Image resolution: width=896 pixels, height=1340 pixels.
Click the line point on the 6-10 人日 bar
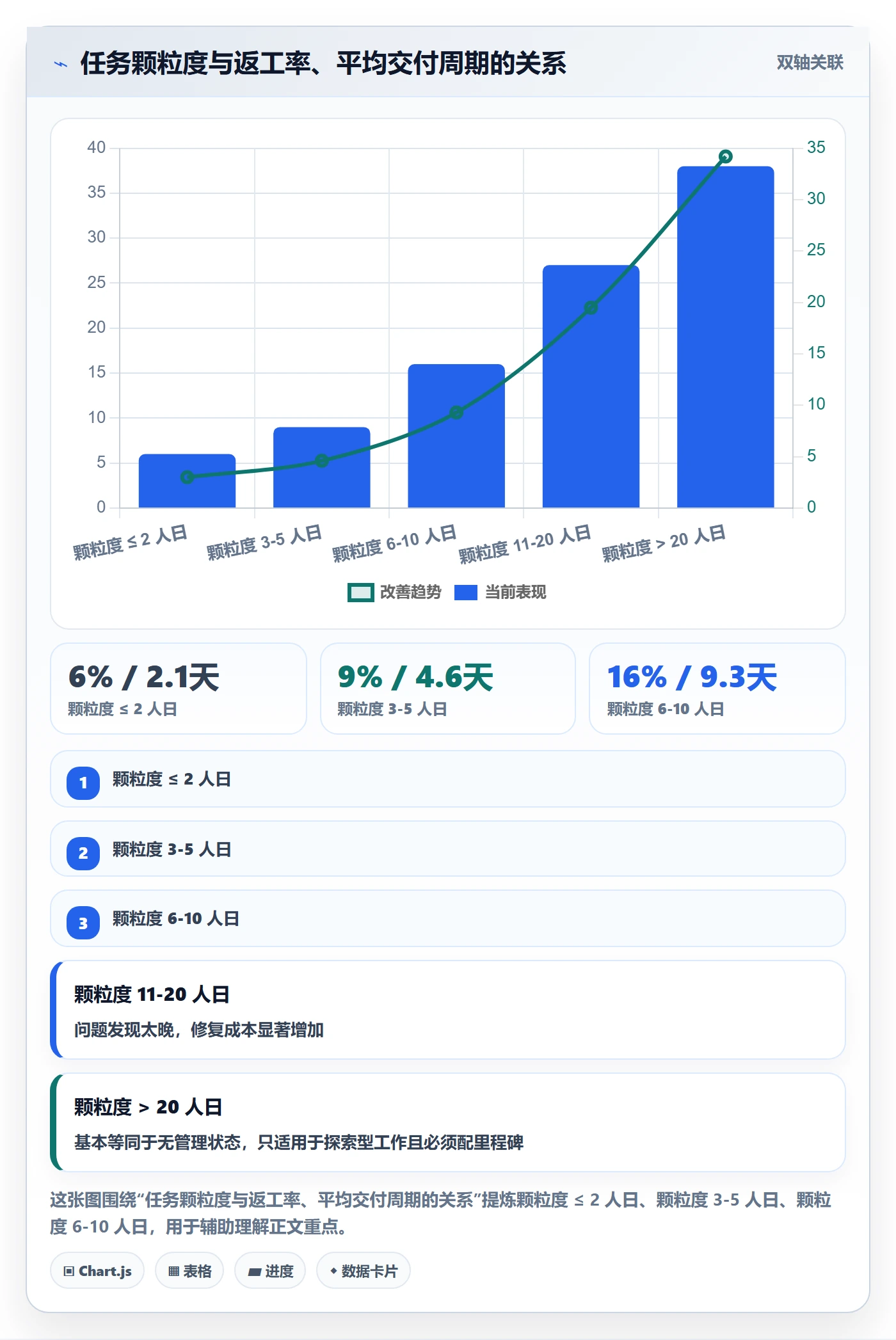tap(456, 412)
